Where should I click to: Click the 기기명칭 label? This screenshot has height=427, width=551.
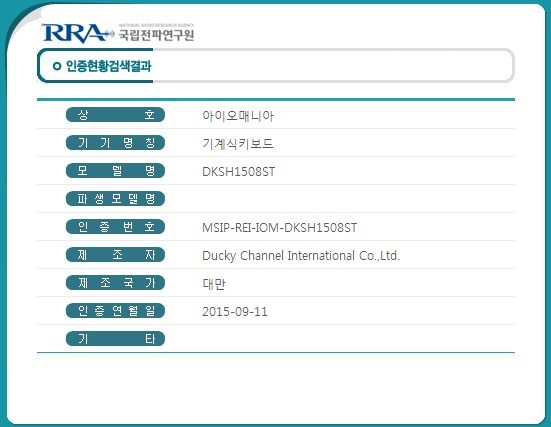coord(115,143)
